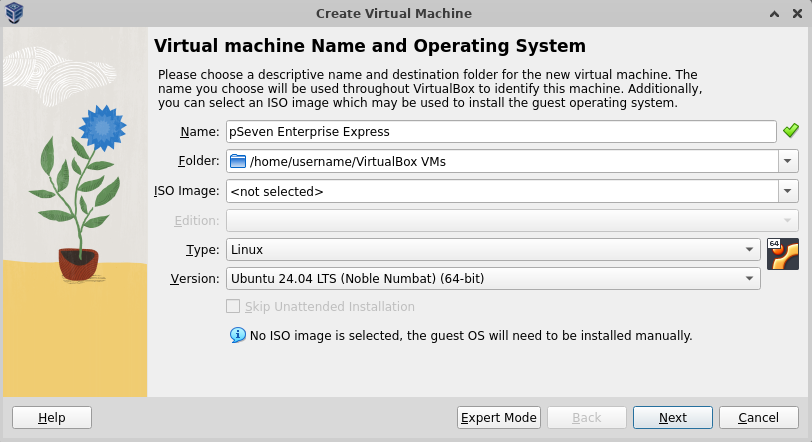Expand the Version dropdown for Ubuntu 24.04

(x=749, y=279)
